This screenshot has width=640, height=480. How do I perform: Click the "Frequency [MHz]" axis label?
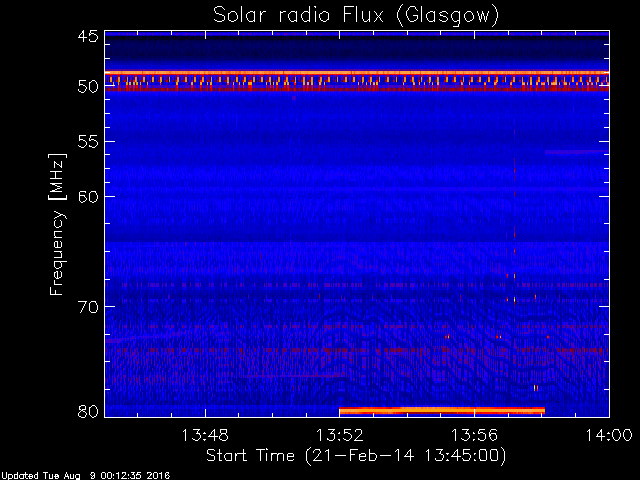pos(57,224)
